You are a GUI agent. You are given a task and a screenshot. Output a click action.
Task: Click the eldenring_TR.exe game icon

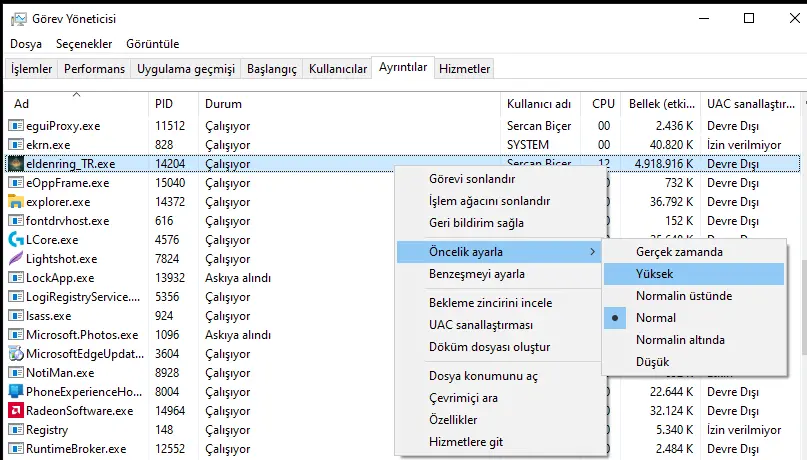point(16,164)
